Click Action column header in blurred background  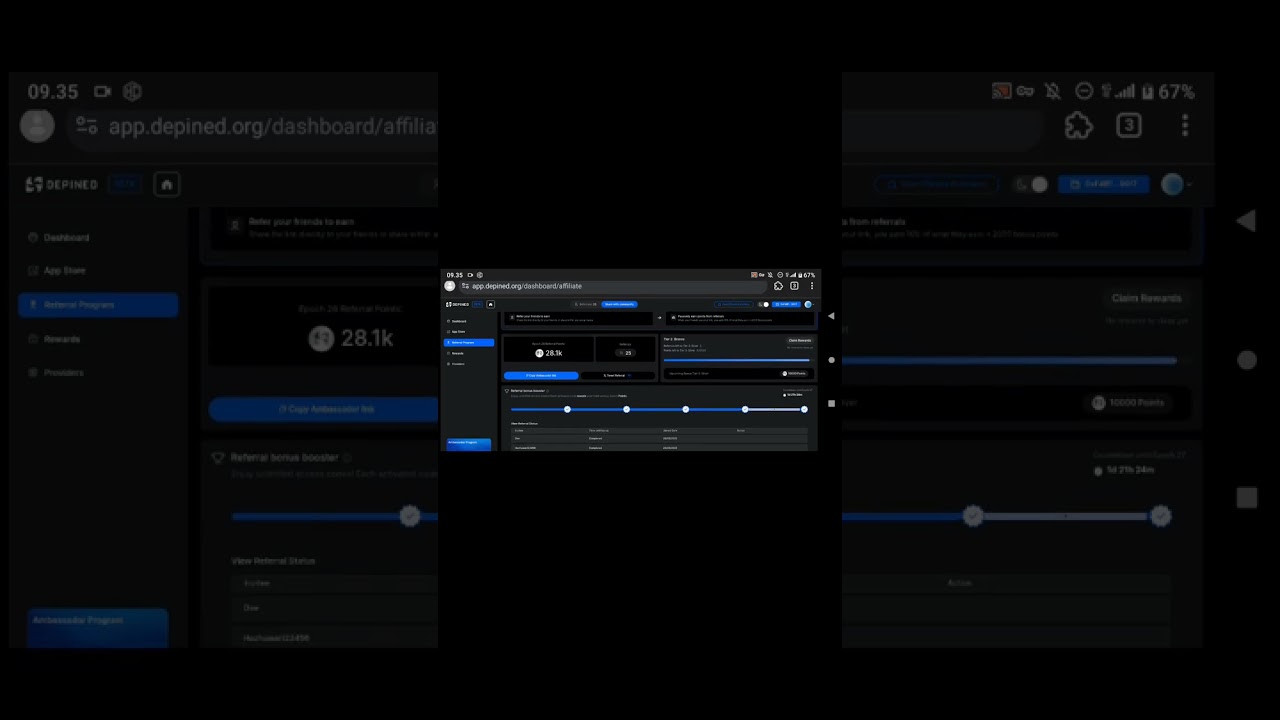click(x=960, y=582)
